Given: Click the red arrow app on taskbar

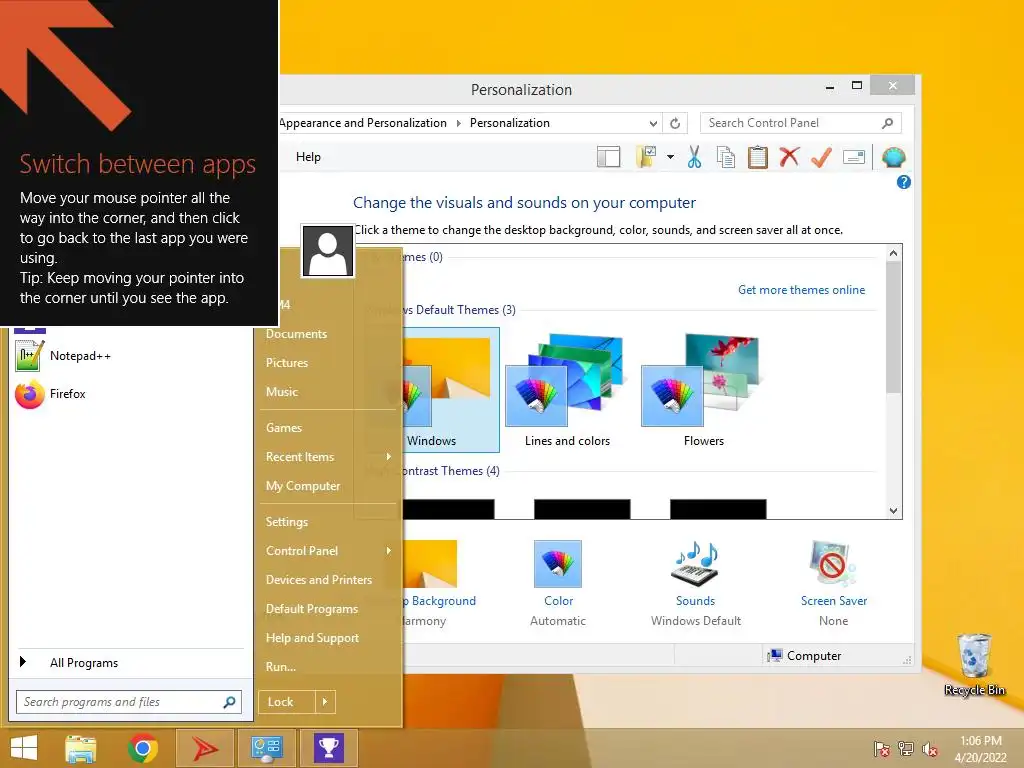Looking at the screenshot, I should 205,748.
